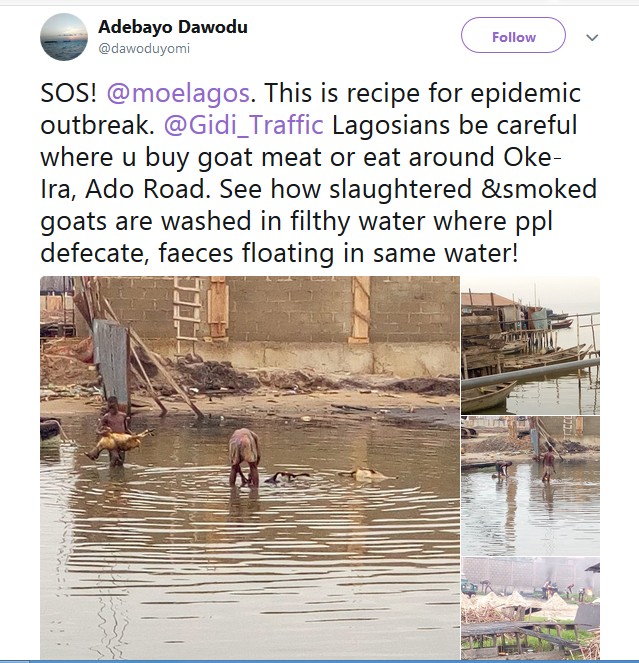
Task: View the middle-right thumbnail of people wading
Action: [530, 486]
